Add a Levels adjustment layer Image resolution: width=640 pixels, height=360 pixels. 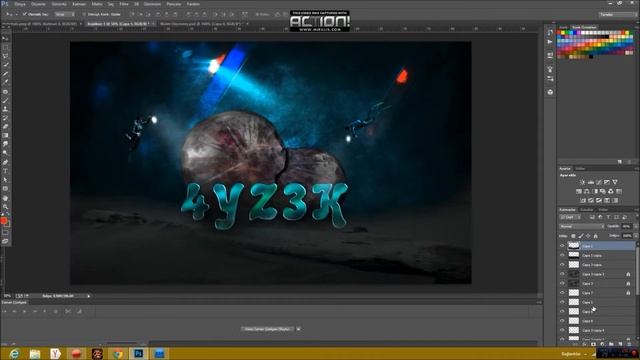coord(591,182)
